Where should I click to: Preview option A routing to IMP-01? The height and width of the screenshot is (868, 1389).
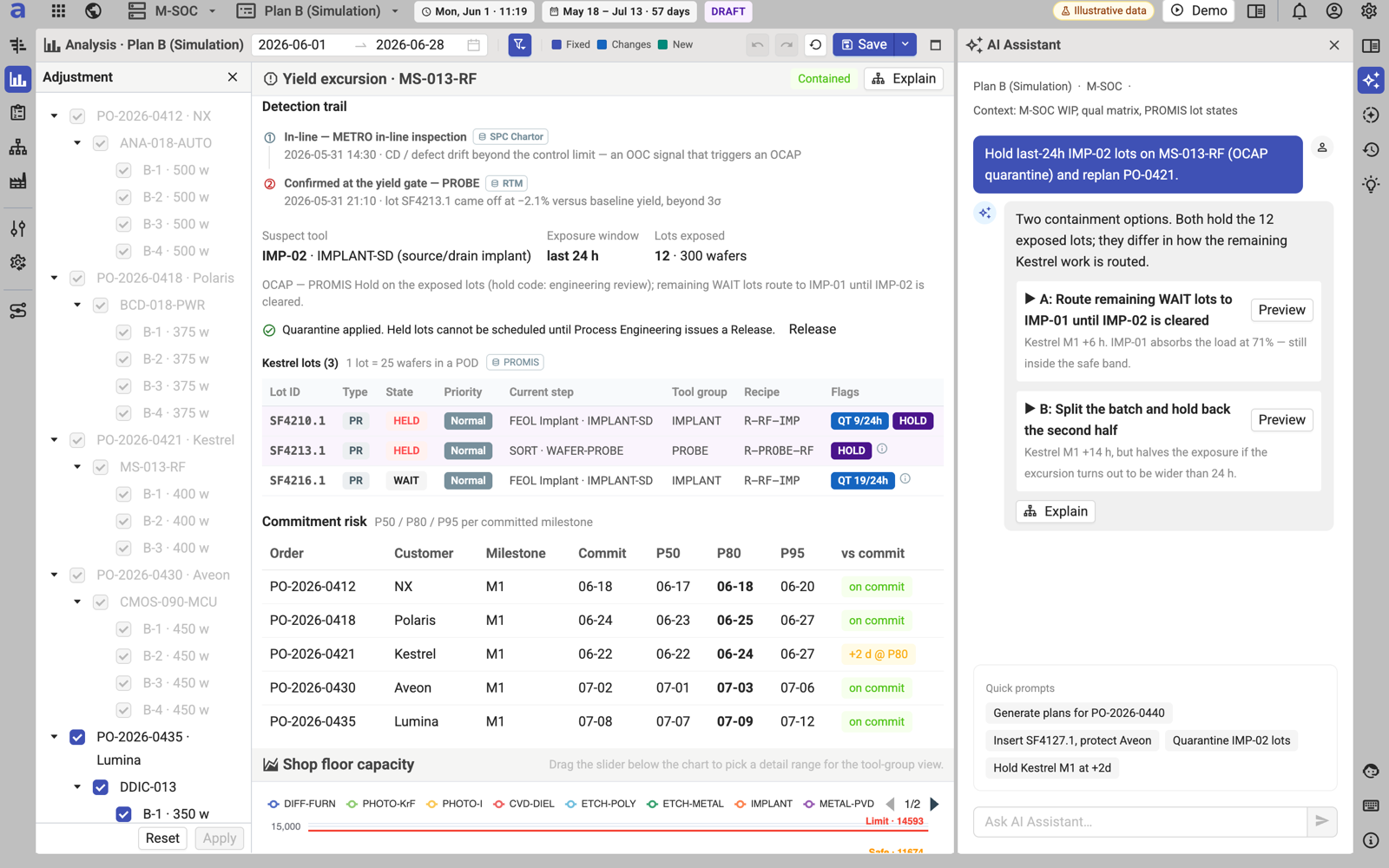click(1281, 310)
